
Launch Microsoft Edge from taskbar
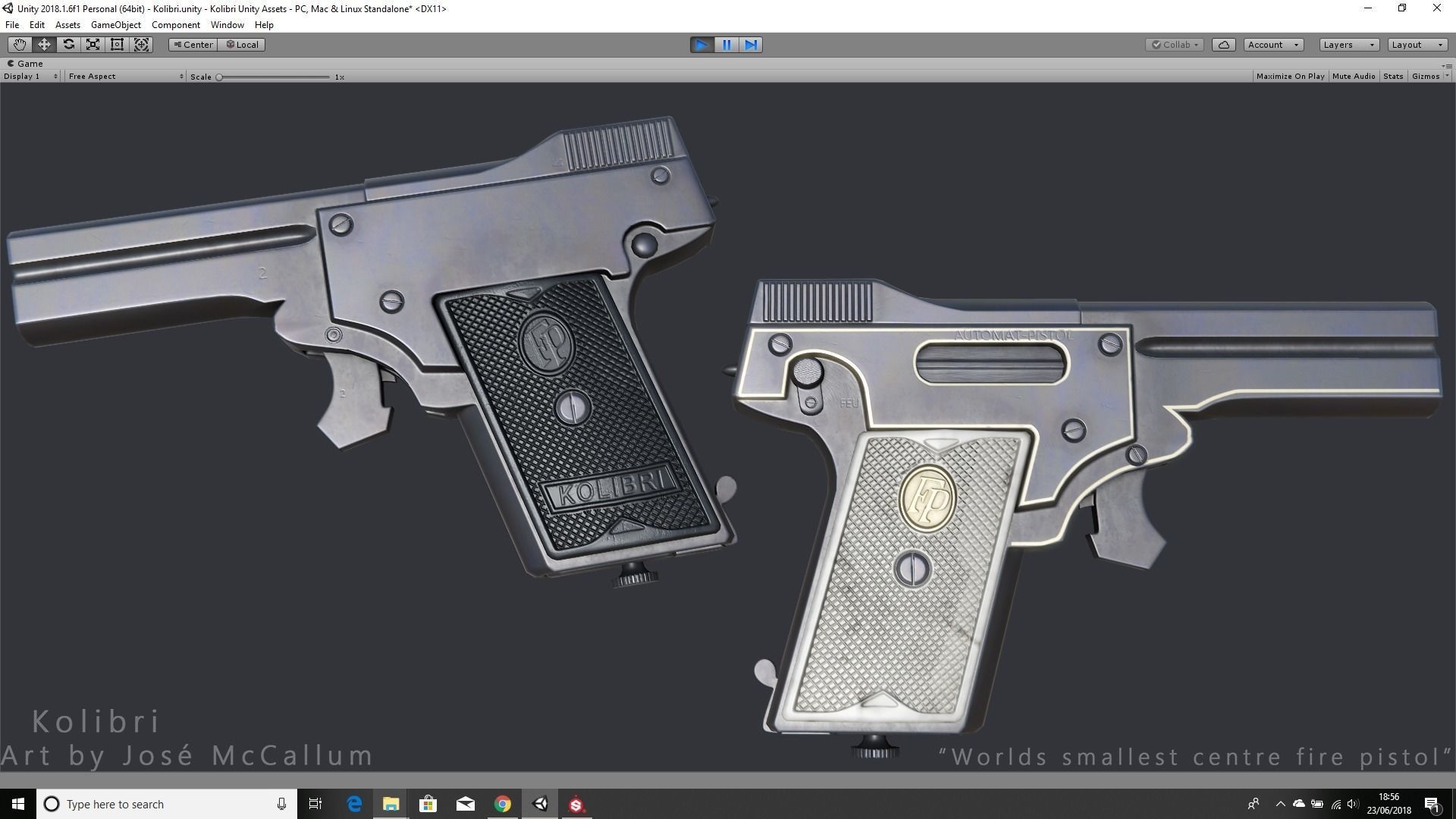coord(354,804)
